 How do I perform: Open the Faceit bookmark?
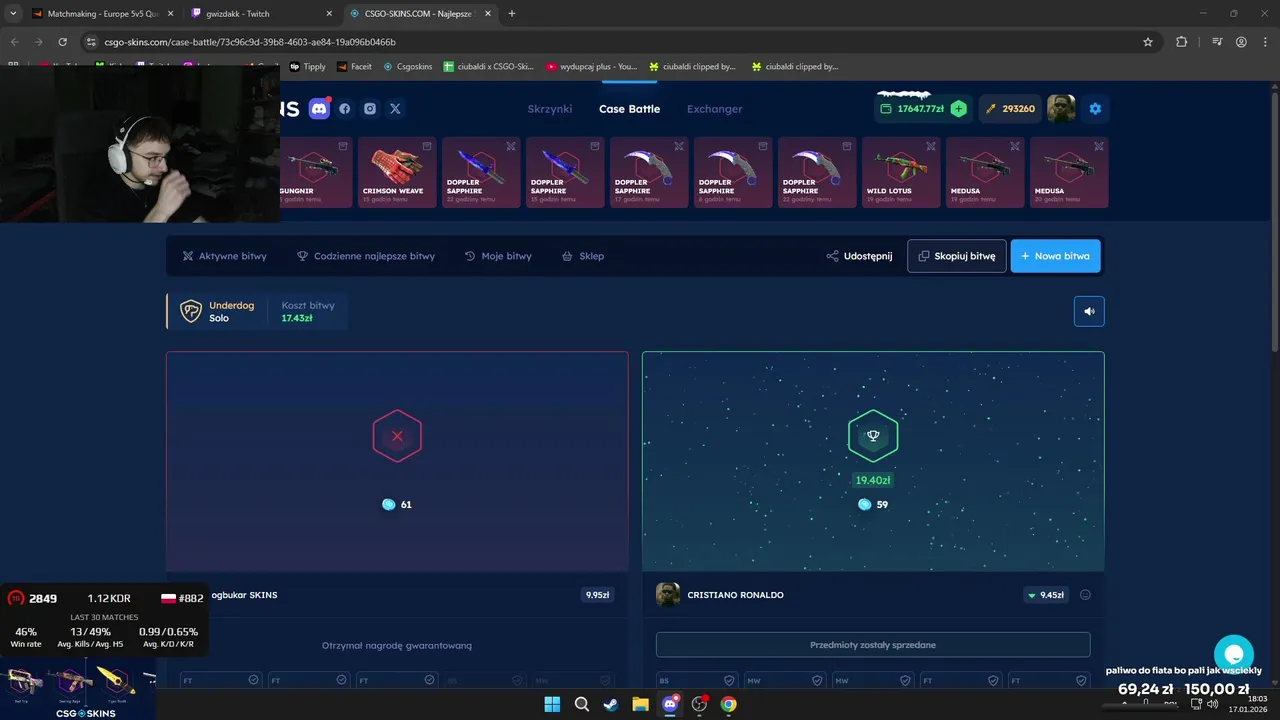point(355,67)
